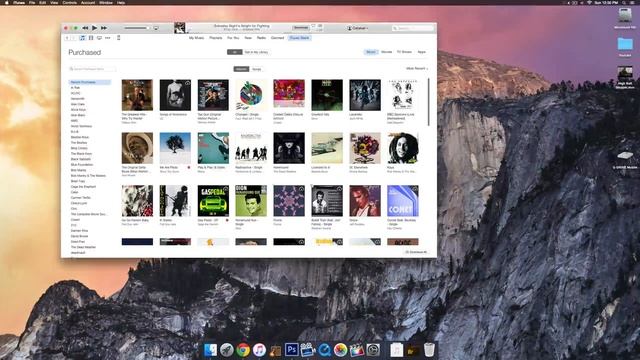Select Bob Marley & The Wailers artist
This screenshot has height=360, width=640.
tap(88, 176)
